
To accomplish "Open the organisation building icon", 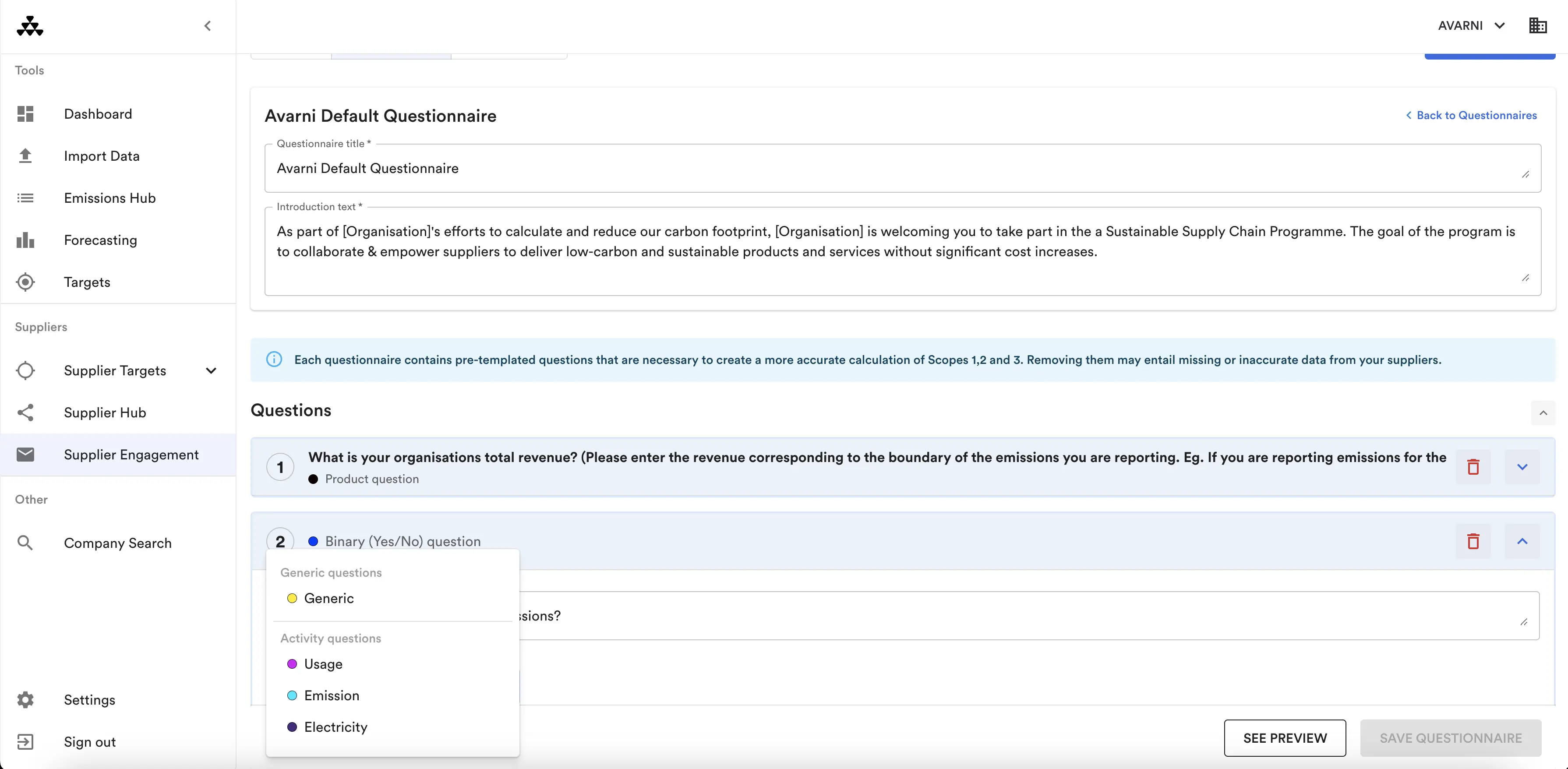I will click(x=1538, y=25).
